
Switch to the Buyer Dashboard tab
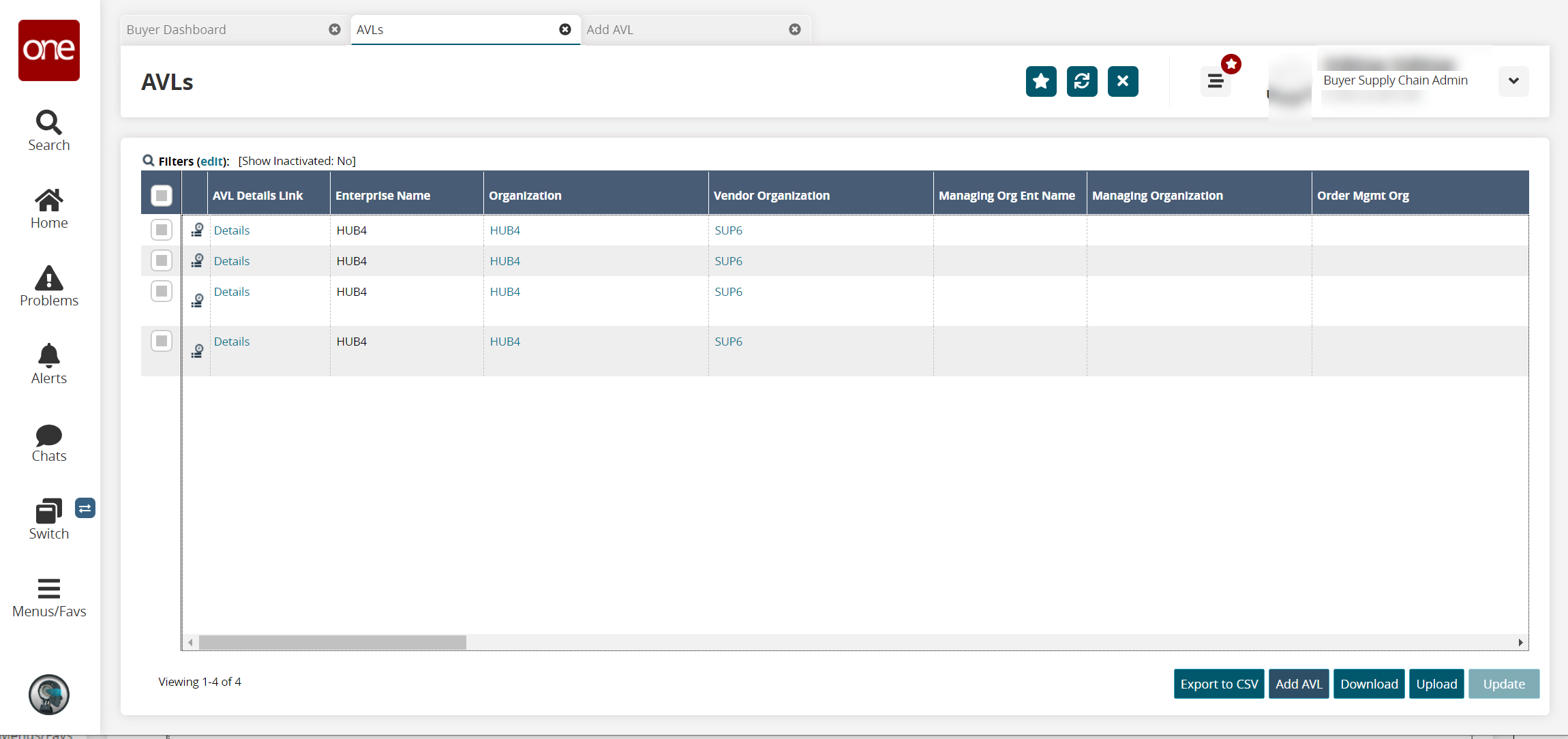coord(225,30)
